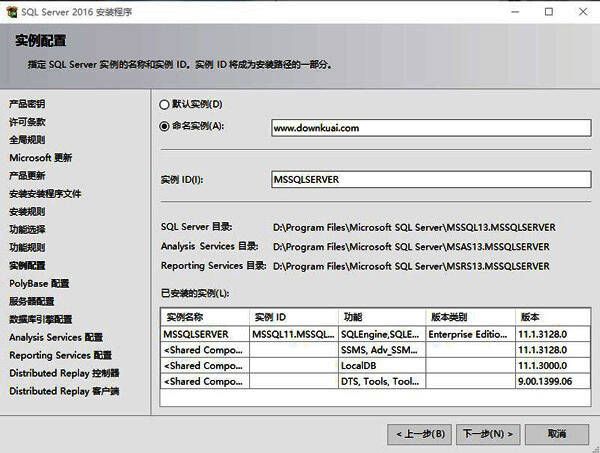Open 许可条款 step in sidebar

27,122
